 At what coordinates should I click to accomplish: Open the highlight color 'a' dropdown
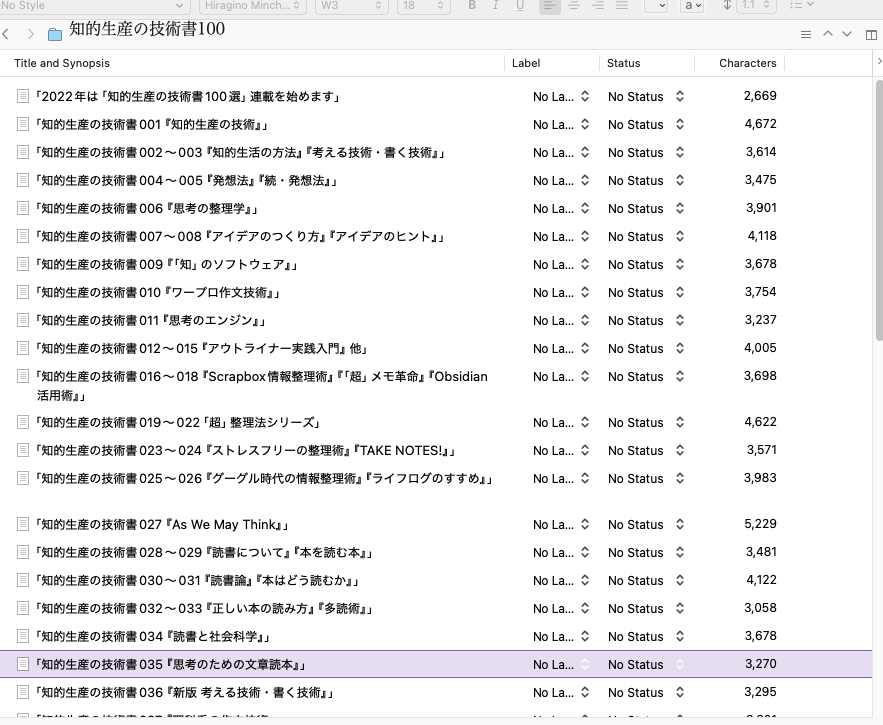[692, 6]
